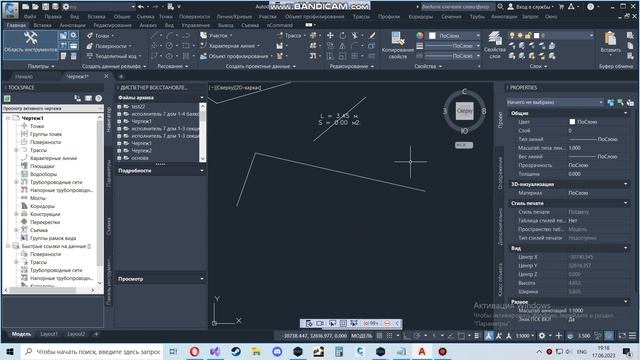Click the keyword search input field
Image resolution: width=640 pixels, height=360 pixels.
tap(458, 7)
